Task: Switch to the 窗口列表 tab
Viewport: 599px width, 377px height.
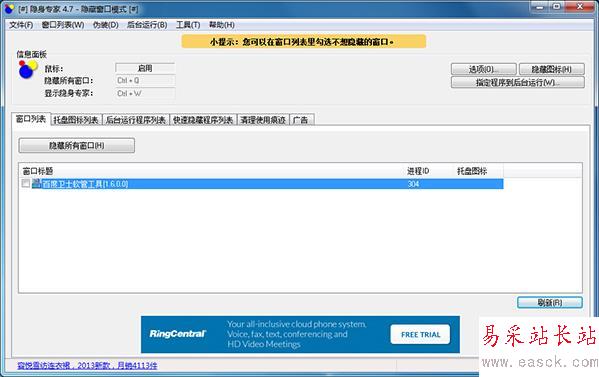Action: (x=31, y=119)
